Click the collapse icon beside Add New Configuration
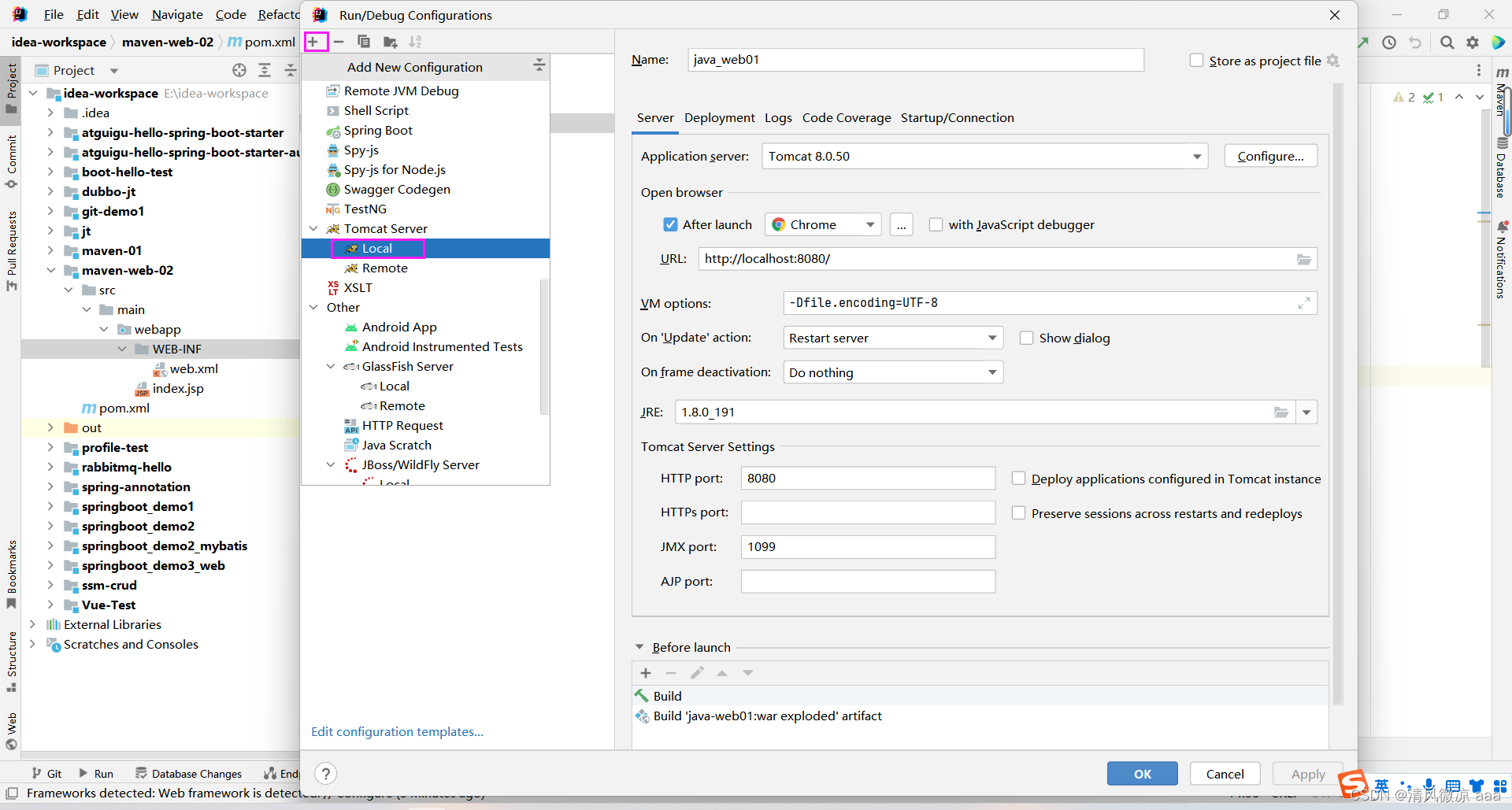 [539, 65]
